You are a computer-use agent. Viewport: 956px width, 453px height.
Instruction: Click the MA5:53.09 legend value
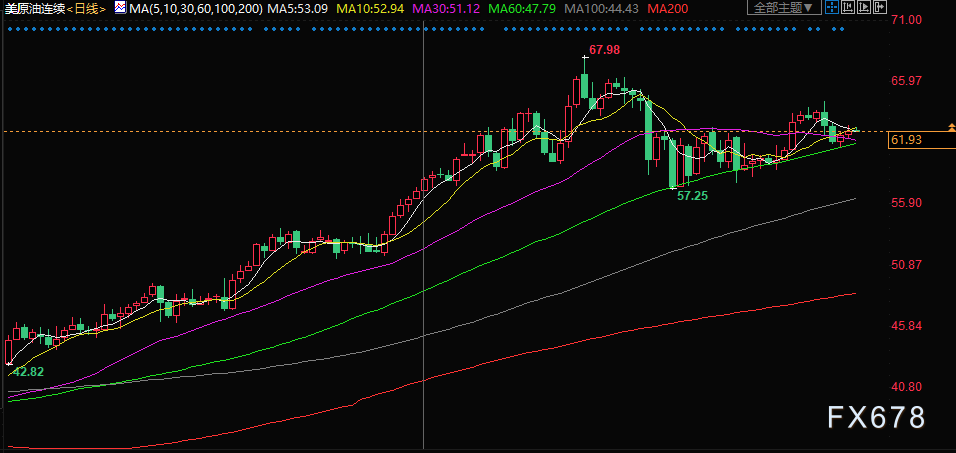(298, 9)
